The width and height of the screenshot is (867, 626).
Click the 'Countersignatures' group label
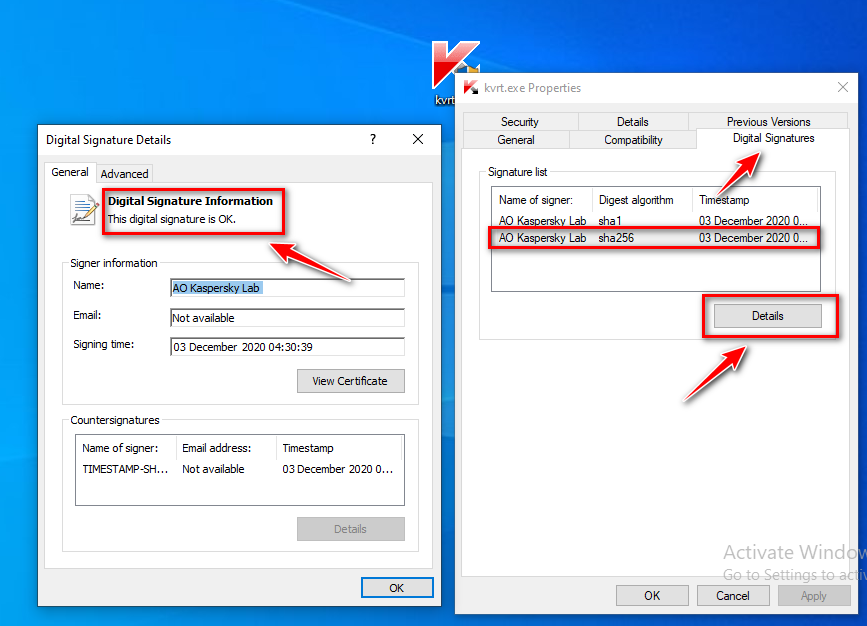[115, 420]
